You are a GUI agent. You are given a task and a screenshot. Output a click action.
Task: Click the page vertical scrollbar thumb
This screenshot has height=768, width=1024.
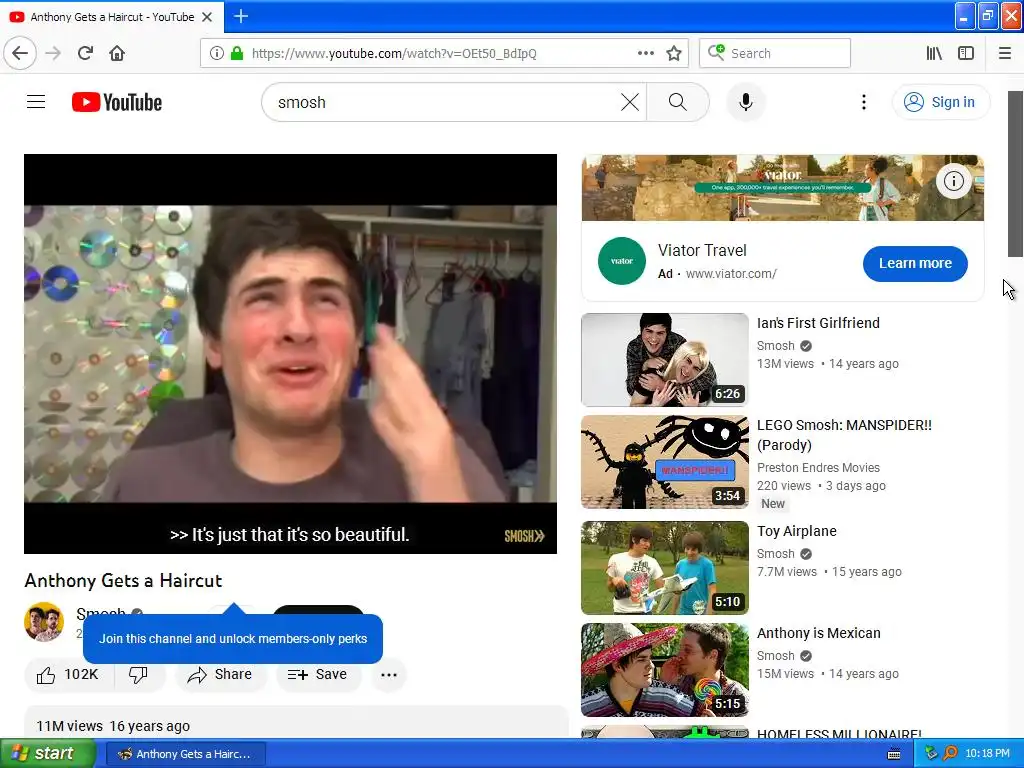click(x=1015, y=174)
